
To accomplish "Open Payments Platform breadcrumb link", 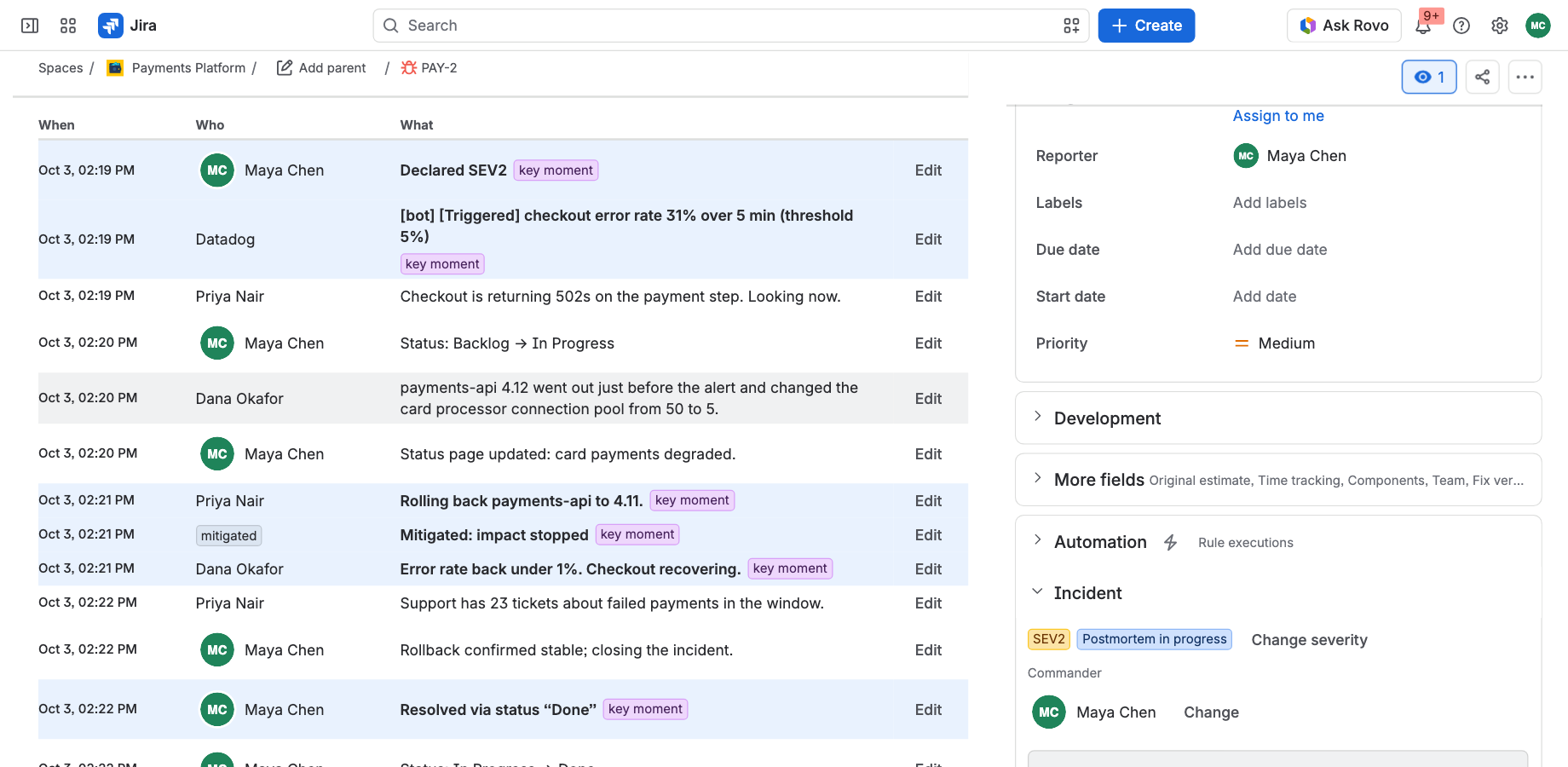I will coord(188,68).
